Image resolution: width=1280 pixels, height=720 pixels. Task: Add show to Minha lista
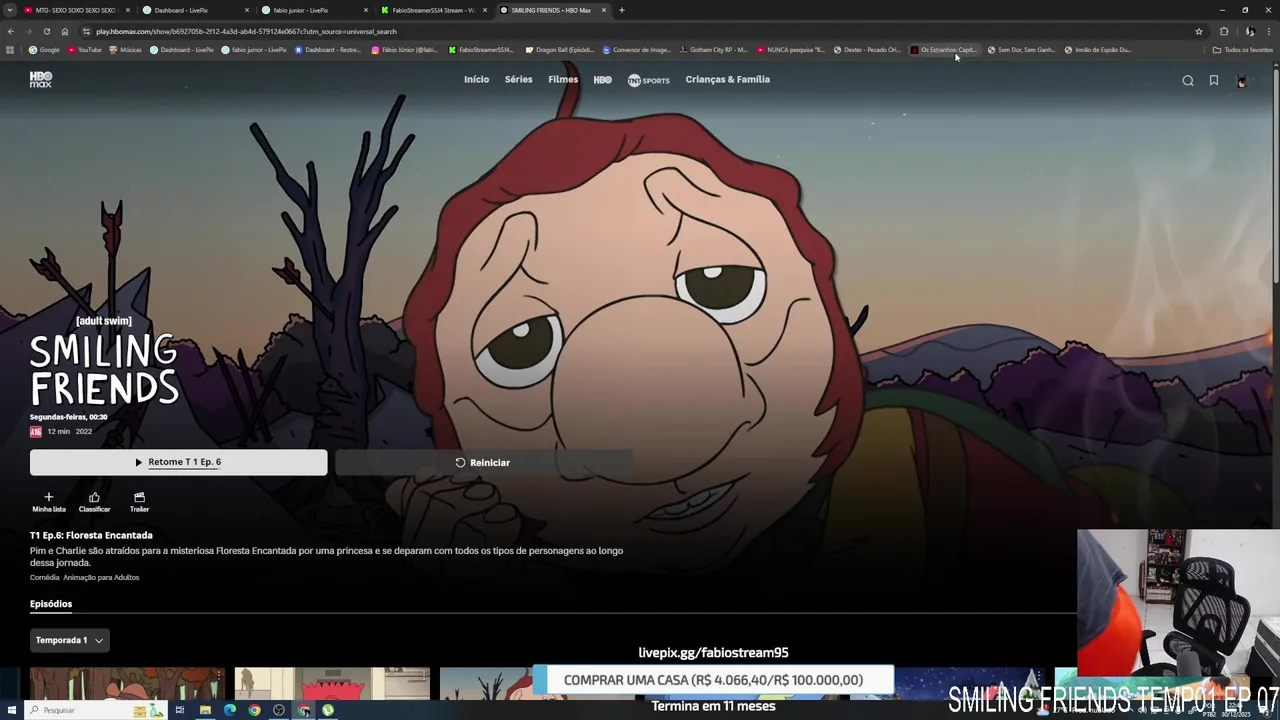[x=48, y=502]
